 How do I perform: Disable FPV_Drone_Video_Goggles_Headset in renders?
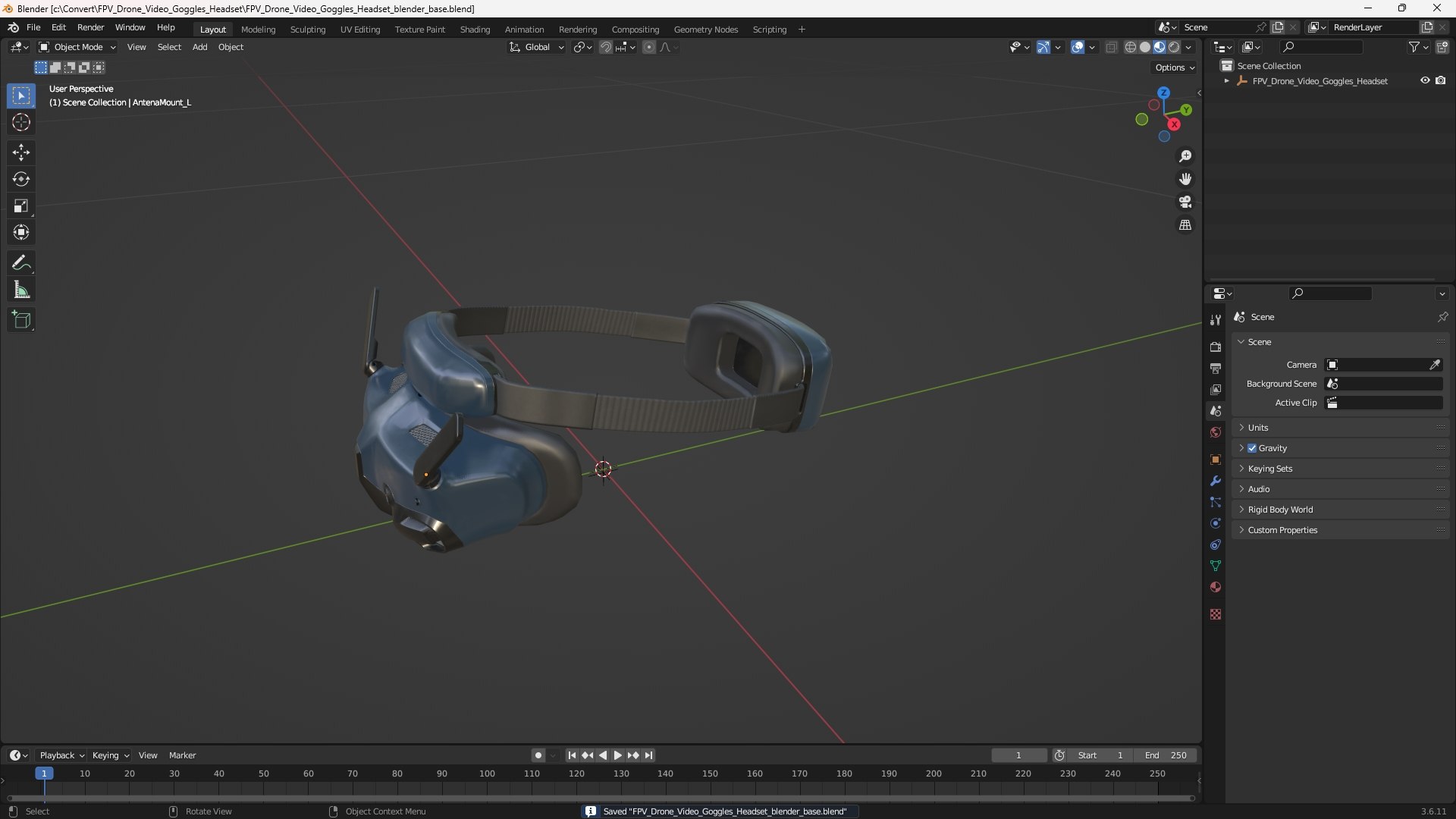(x=1441, y=80)
